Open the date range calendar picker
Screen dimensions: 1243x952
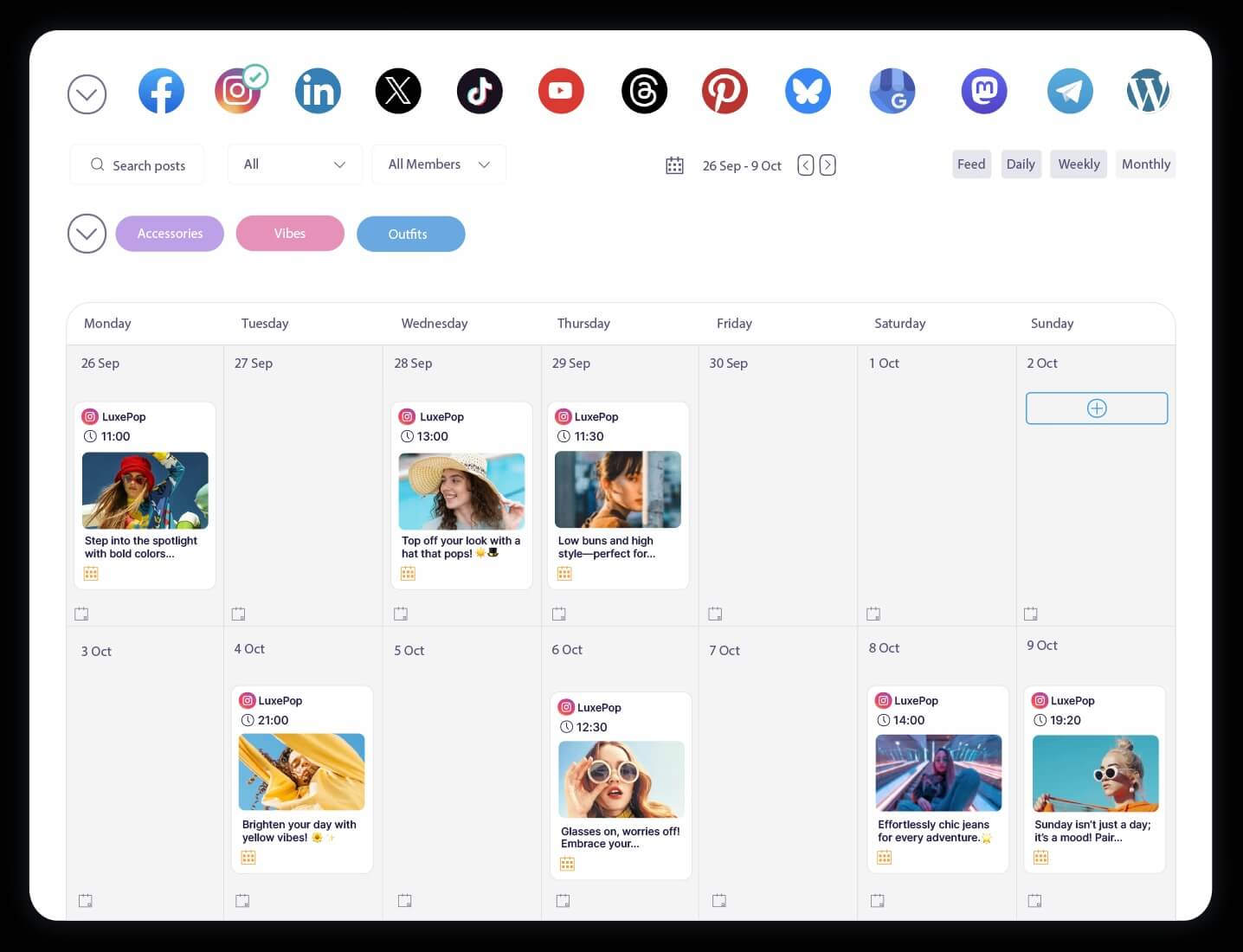point(674,165)
